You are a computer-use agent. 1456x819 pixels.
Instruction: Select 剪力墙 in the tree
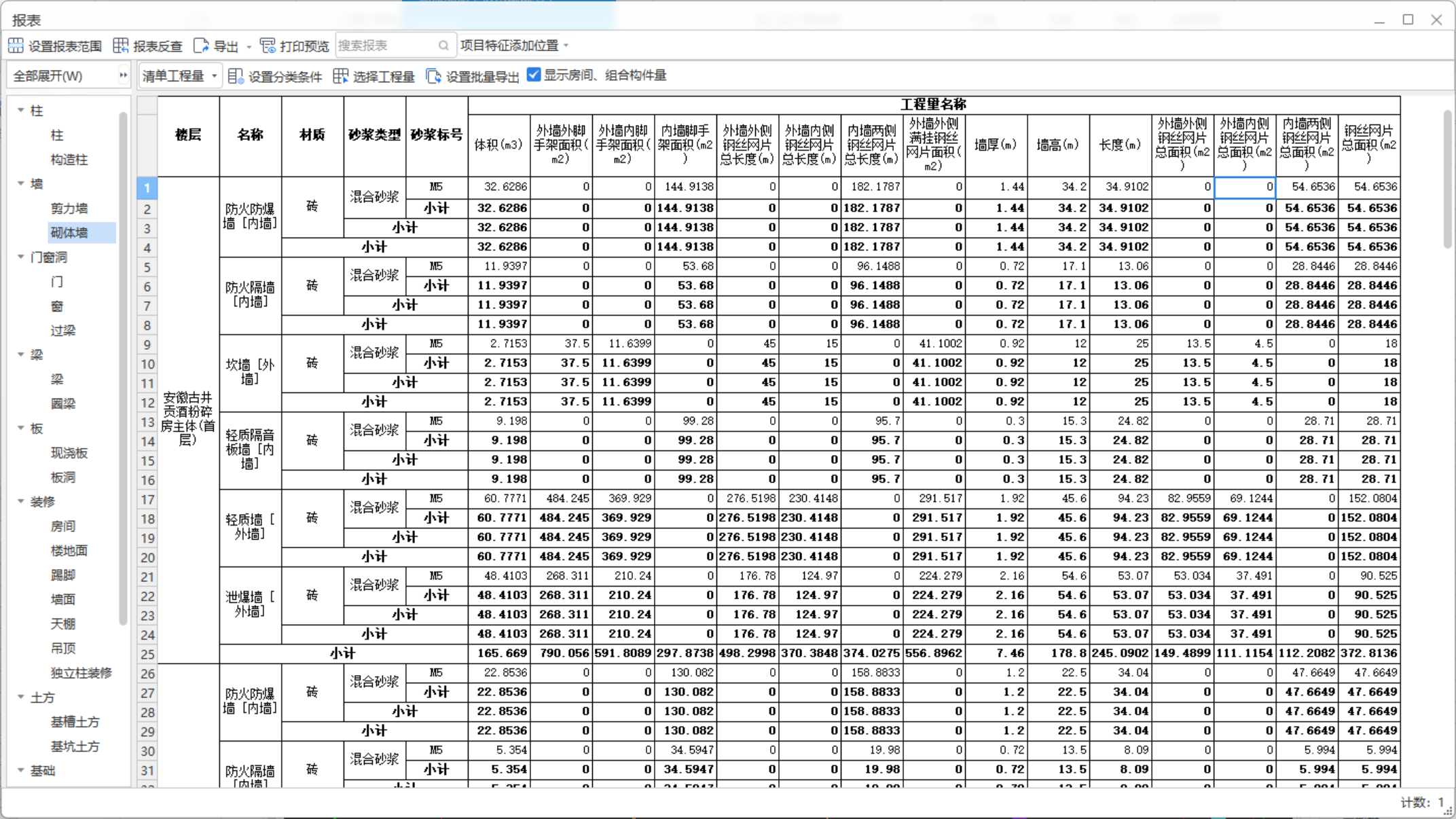69,208
